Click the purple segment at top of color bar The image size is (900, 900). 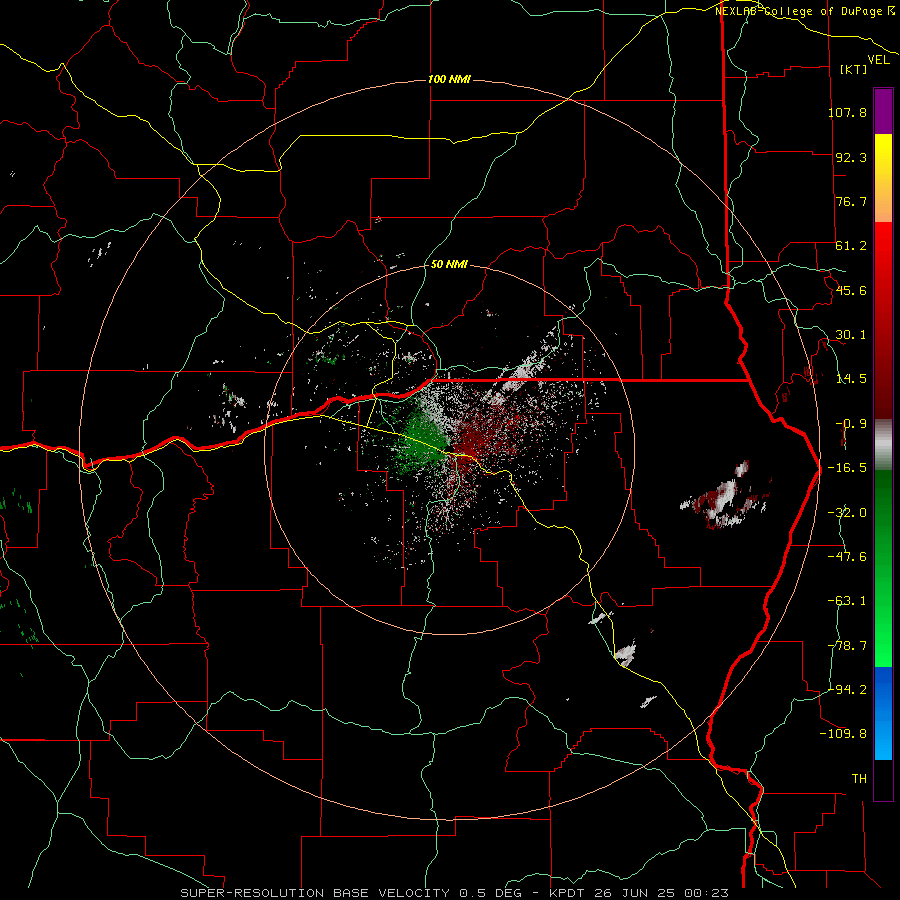click(x=883, y=111)
